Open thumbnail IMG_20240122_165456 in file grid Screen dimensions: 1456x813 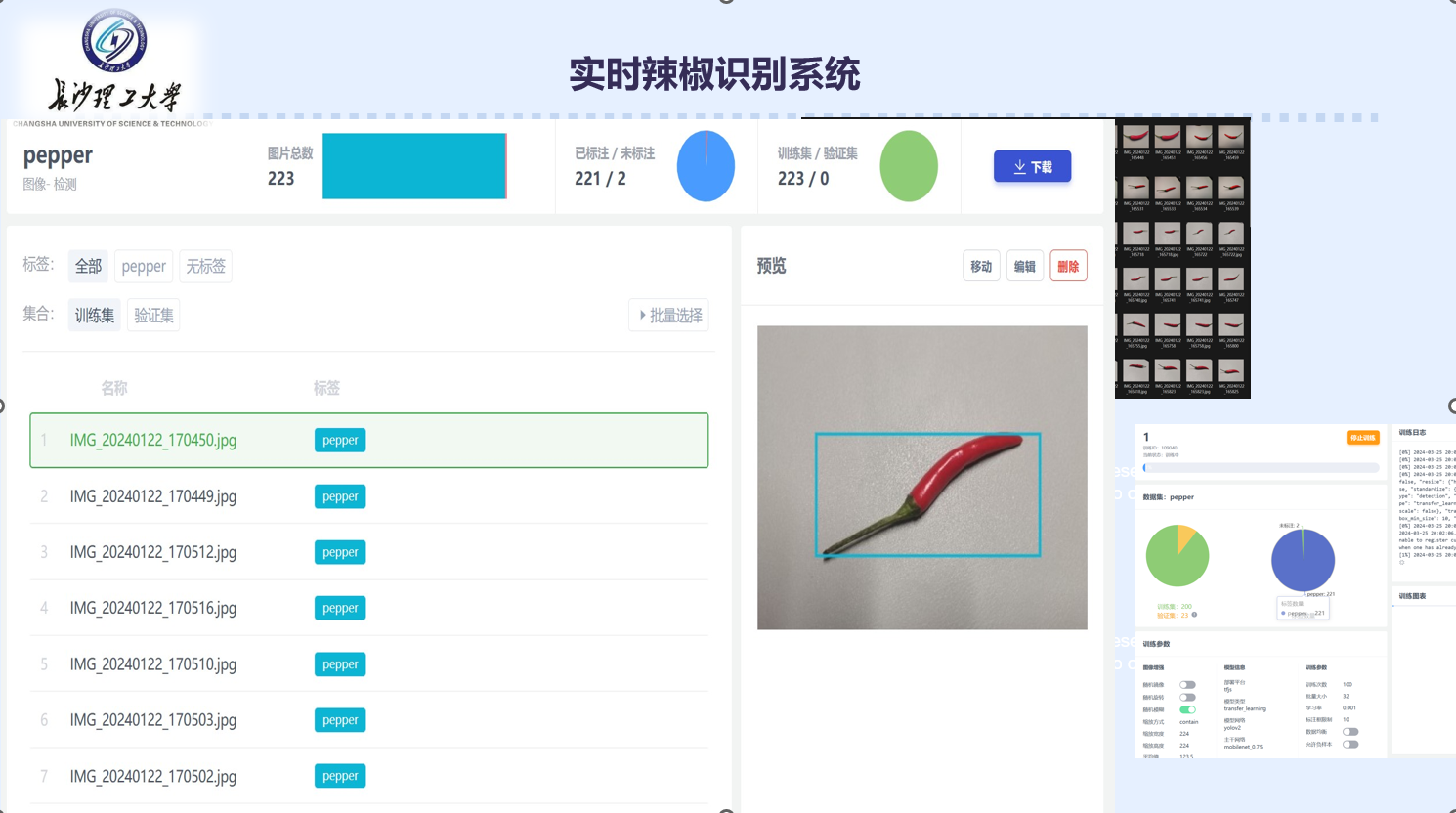point(1199,136)
